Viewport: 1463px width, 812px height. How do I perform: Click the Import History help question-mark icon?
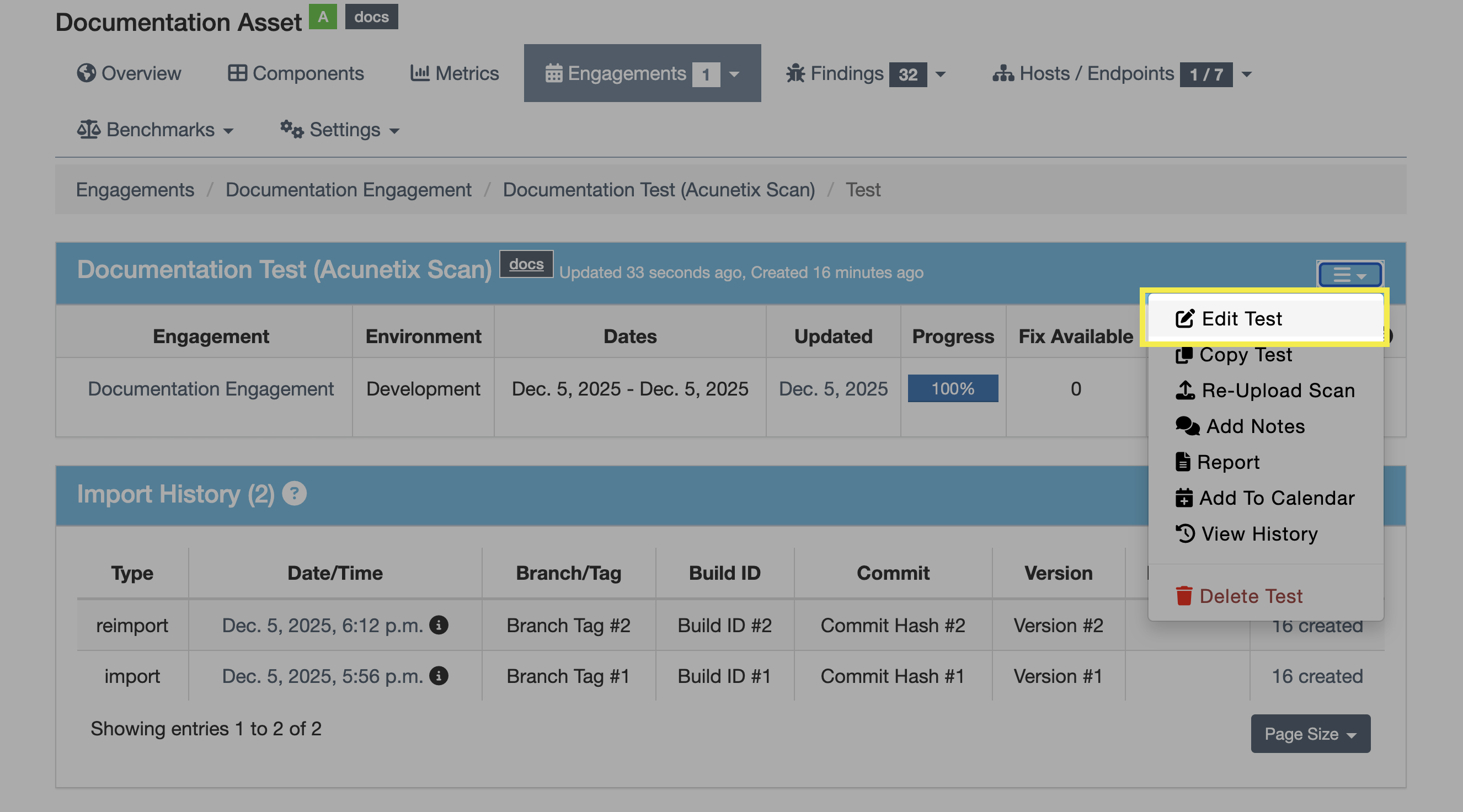(x=294, y=493)
